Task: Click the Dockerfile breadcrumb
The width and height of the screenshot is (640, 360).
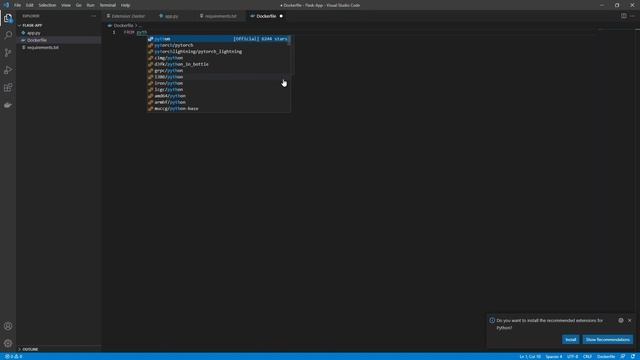Action: (x=123, y=25)
